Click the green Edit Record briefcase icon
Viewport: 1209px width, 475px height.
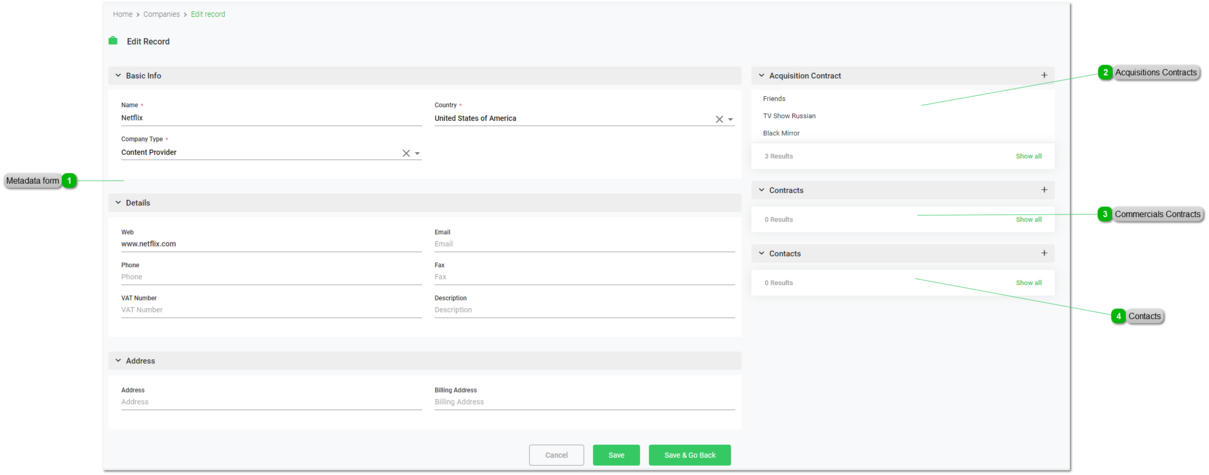(113, 41)
